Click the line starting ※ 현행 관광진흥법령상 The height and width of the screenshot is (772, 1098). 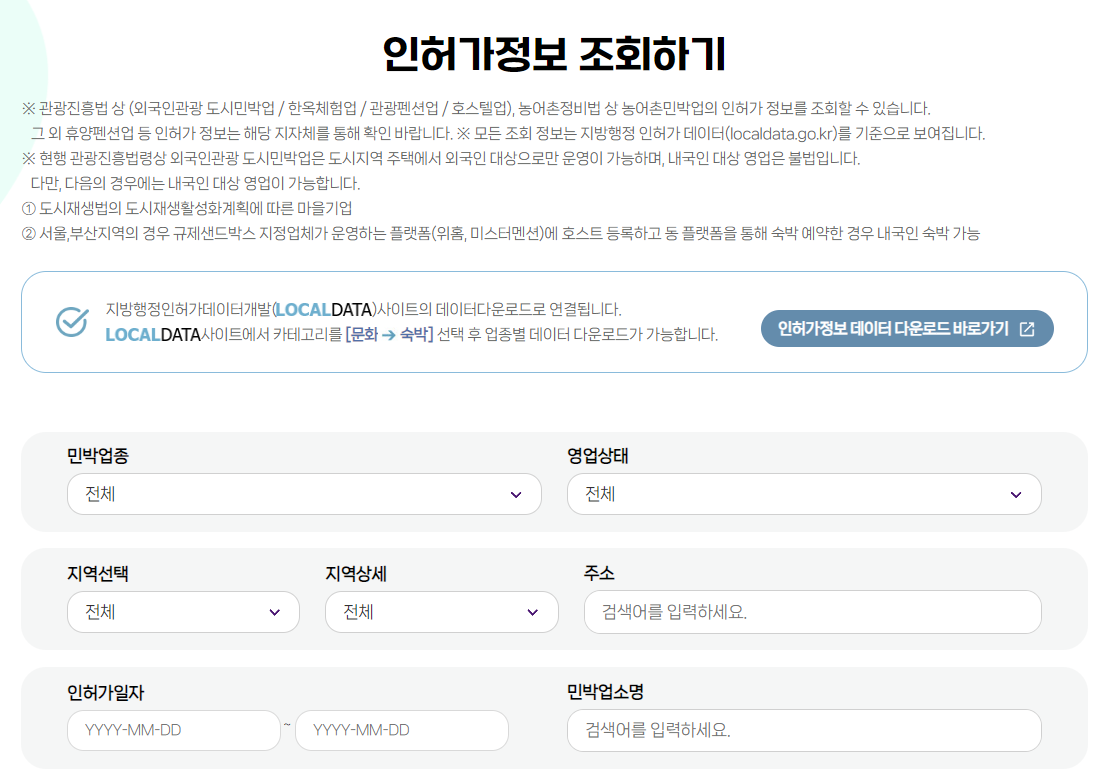(x=441, y=158)
